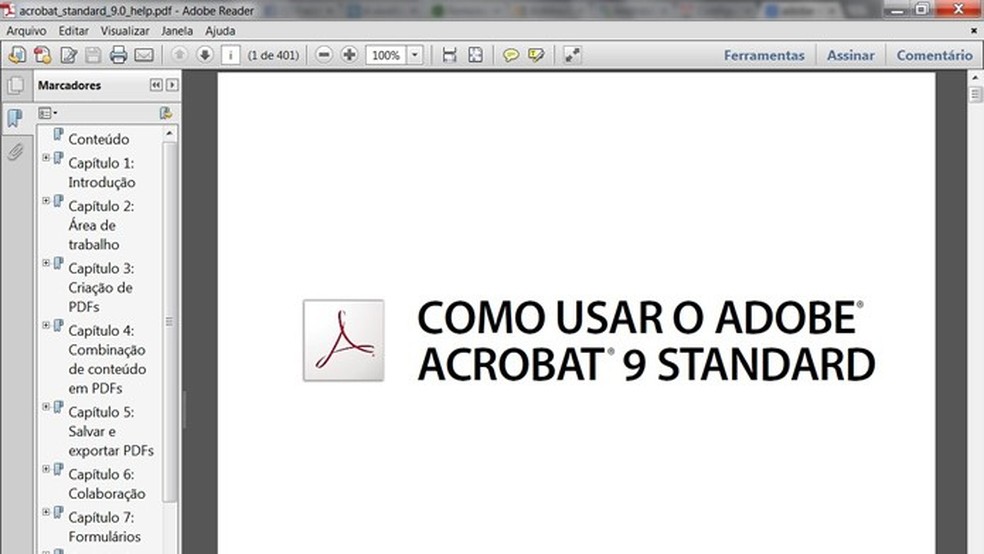
Task: Open the zoom level dropdown arrow
Action: (414, 55)
